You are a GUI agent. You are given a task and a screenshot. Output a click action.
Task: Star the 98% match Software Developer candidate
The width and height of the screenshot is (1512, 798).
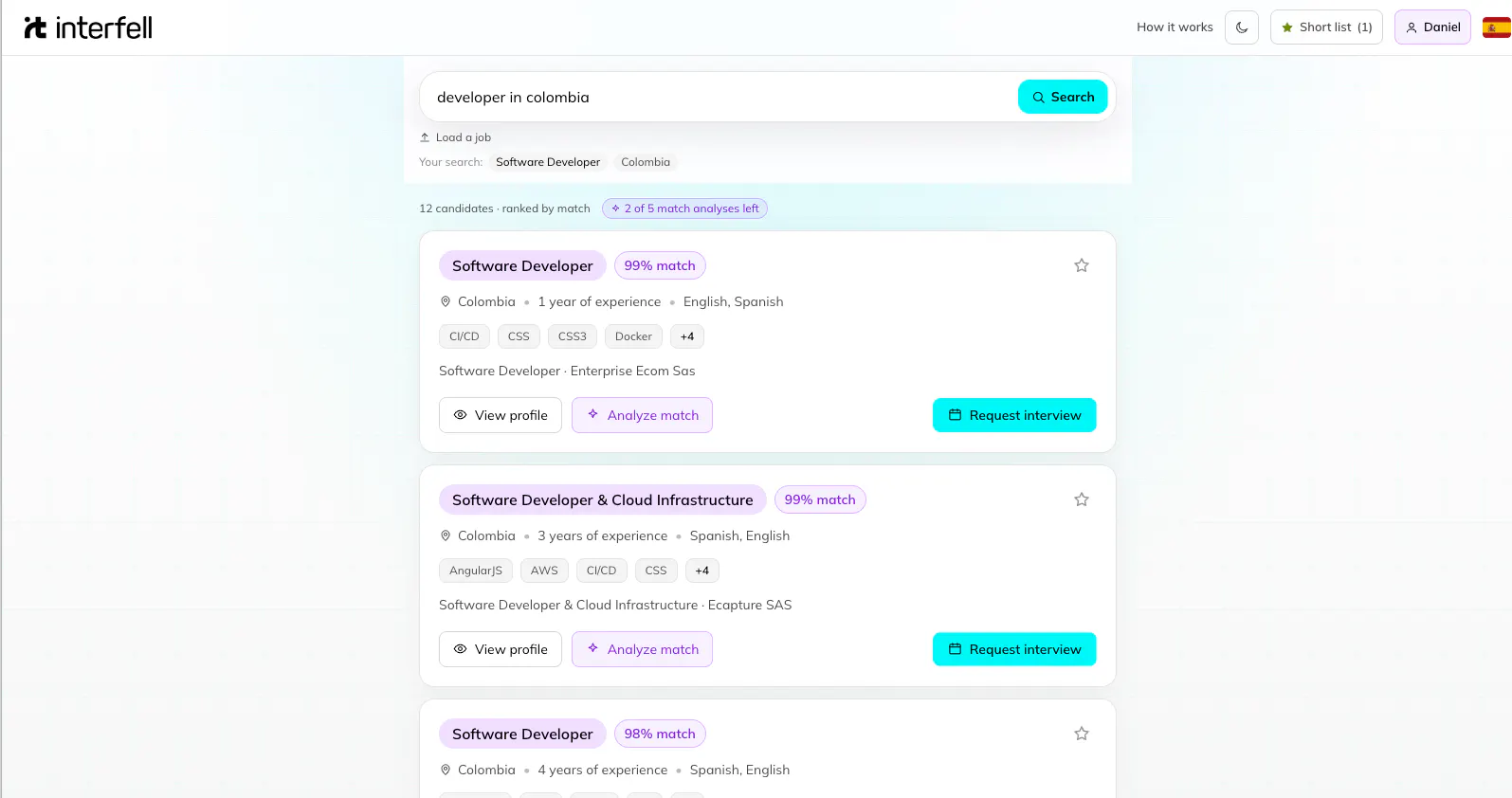(1082, 734)
